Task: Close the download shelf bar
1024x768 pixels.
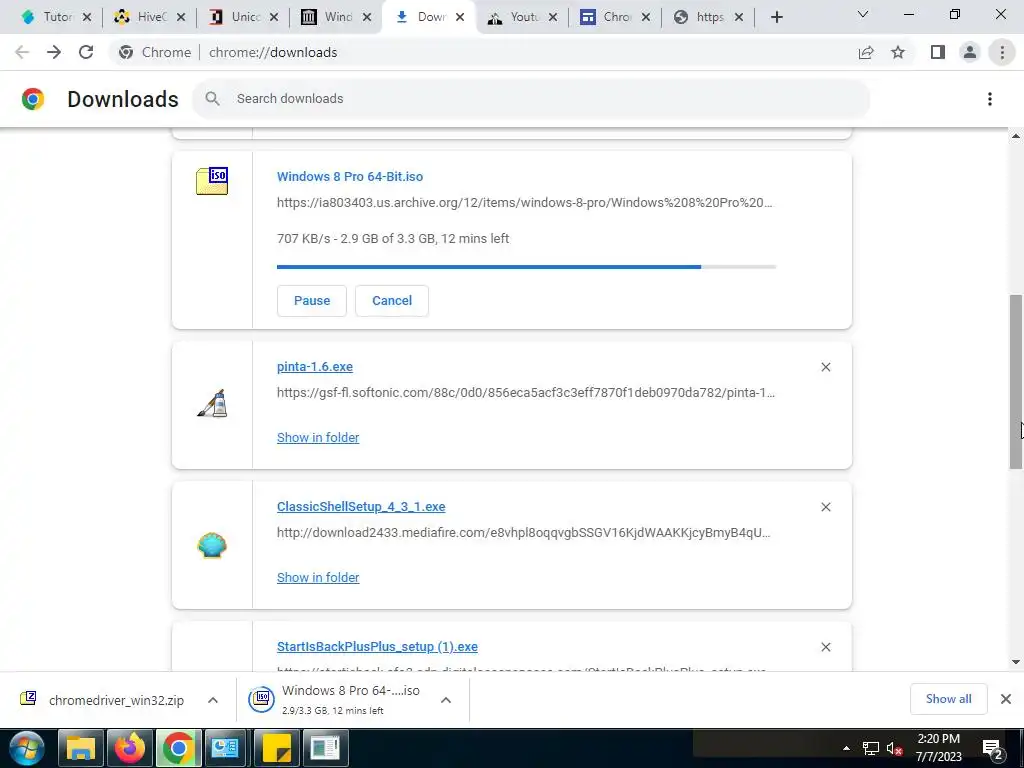Action: (x=1006, y=699)
